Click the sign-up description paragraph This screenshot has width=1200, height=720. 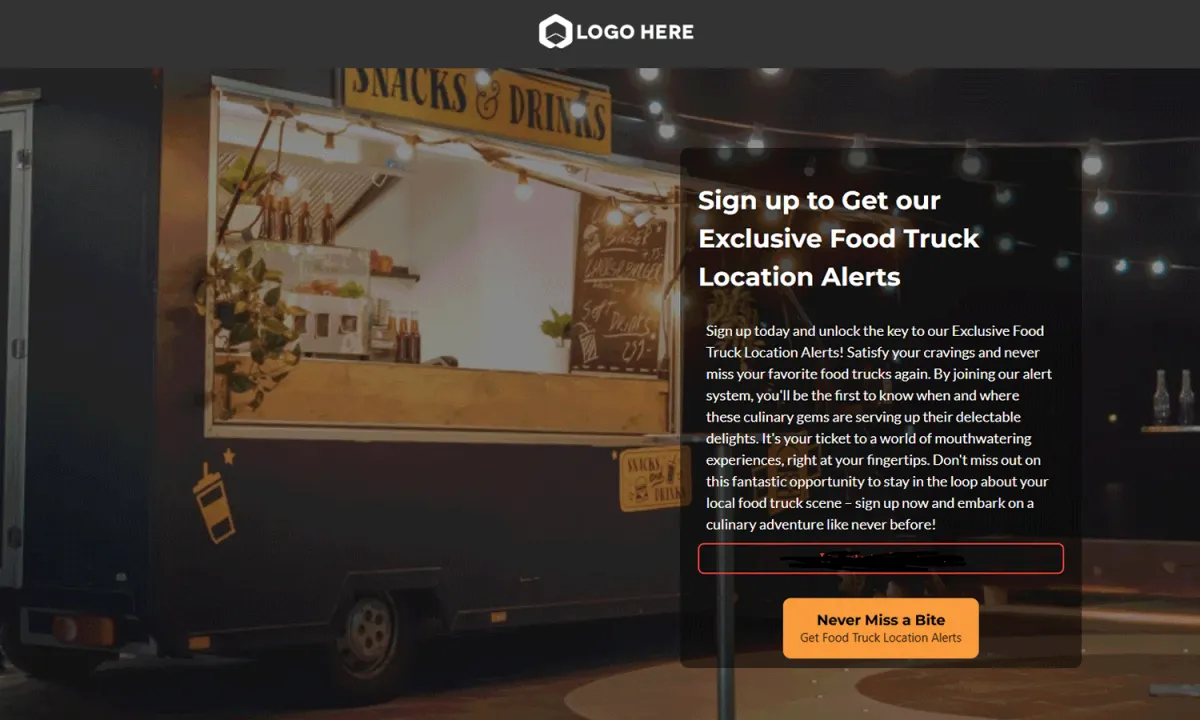point(879,427)
